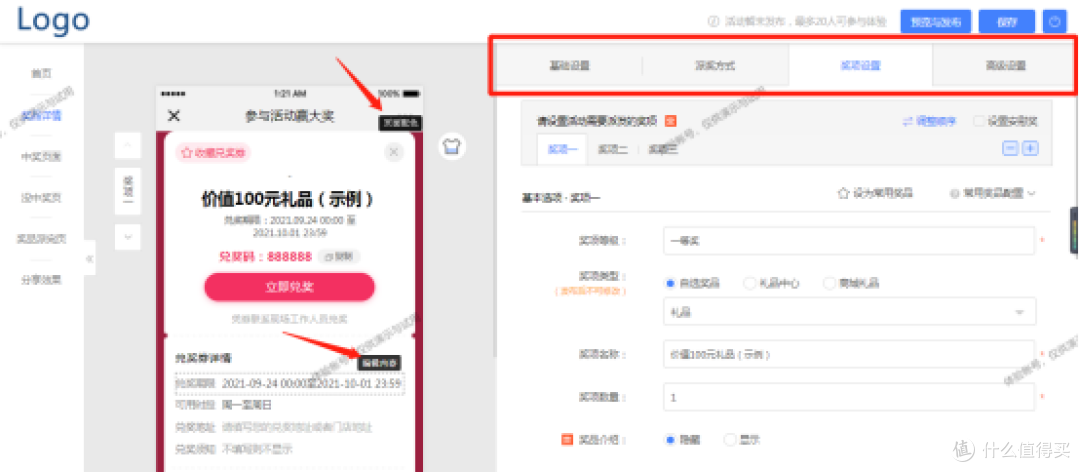Viewport: 1080px width, 472px height.
Task: Tick the 设置安慰奖 checkbox
Action: pos(979,121)
